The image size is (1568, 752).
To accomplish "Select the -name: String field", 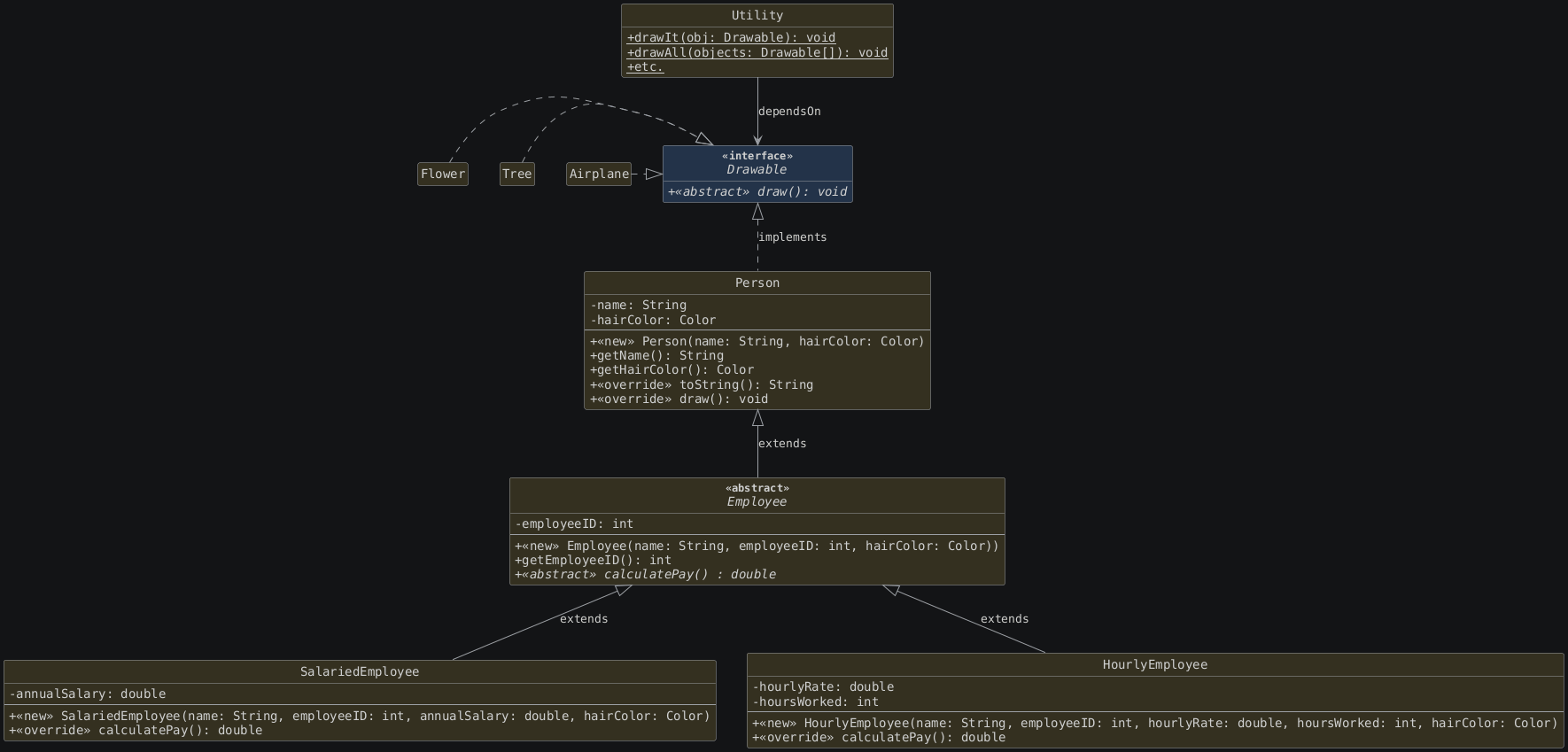I will [x=638, y=305].
